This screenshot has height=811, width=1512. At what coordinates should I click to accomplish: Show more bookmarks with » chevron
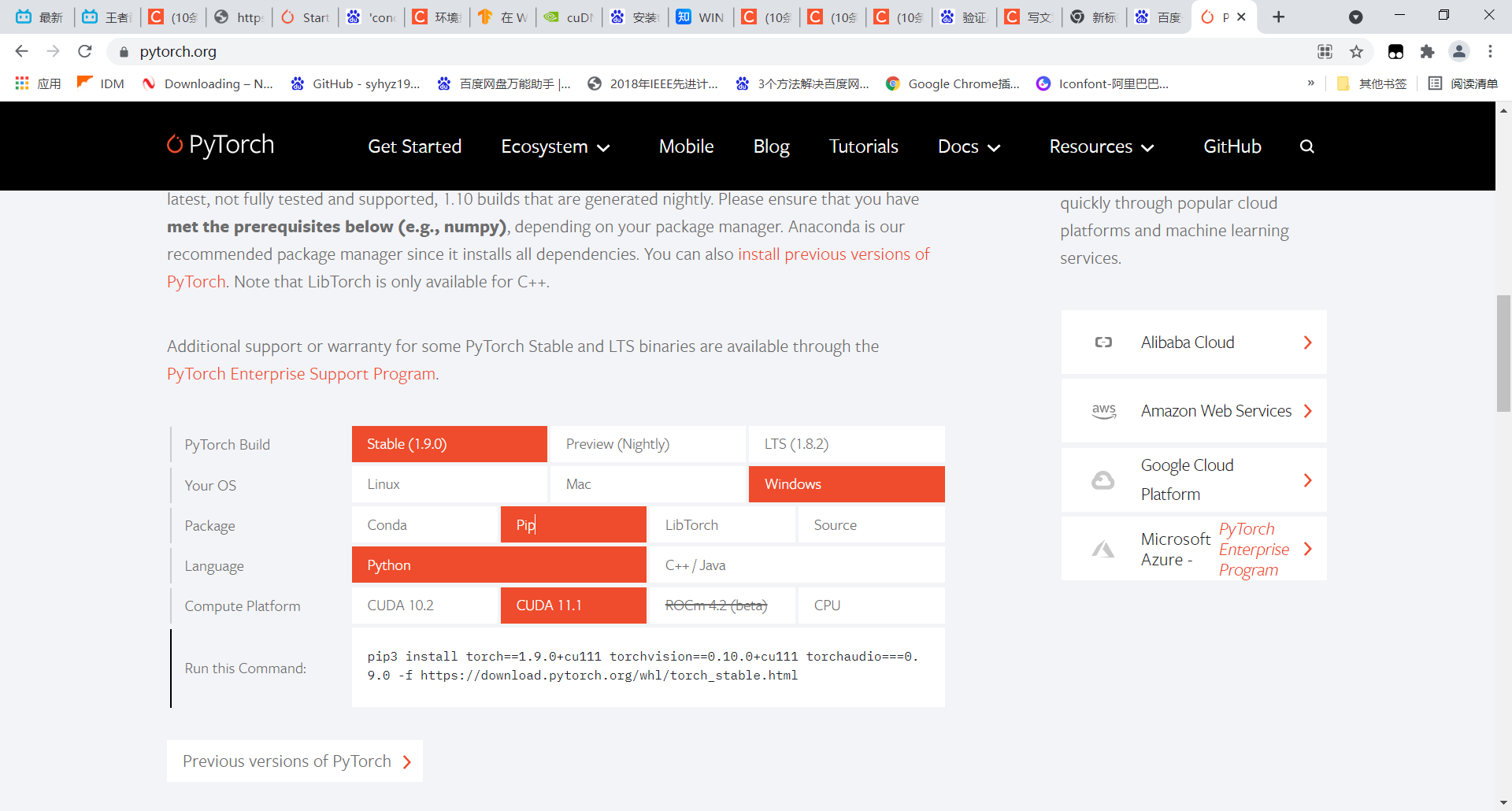point(1310,83)
